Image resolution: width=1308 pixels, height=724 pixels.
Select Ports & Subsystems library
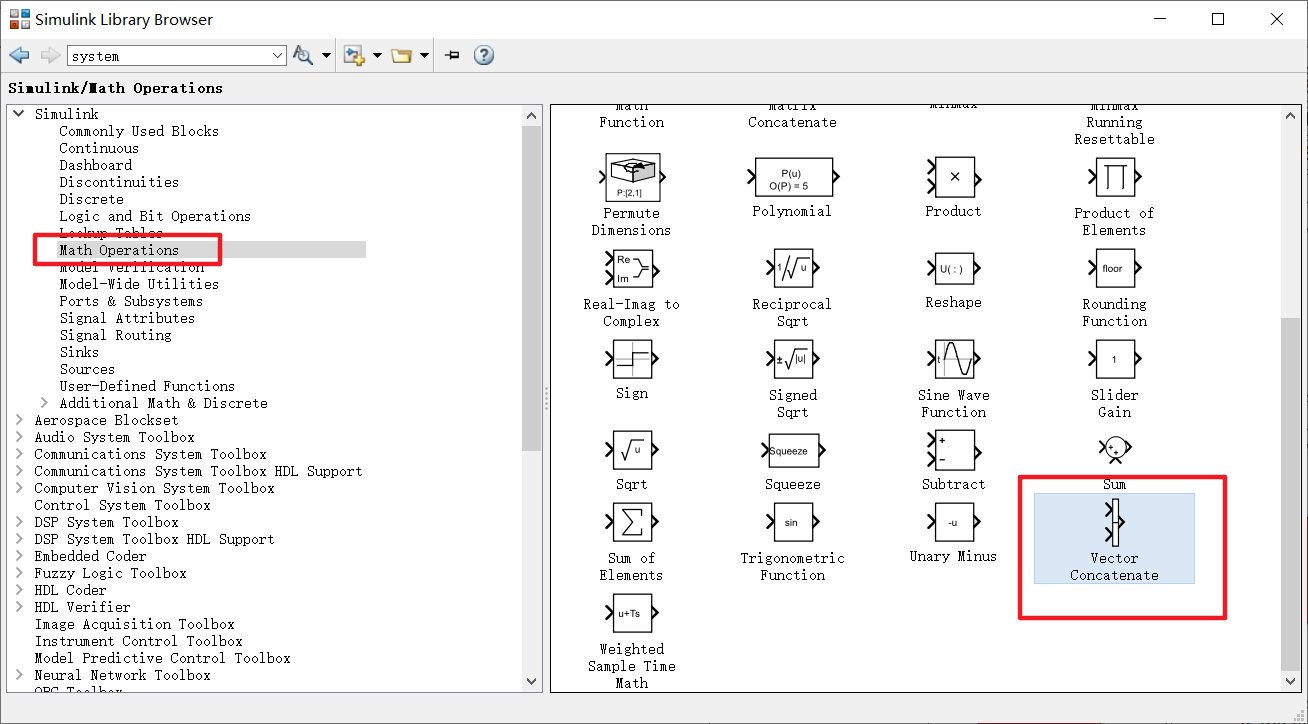(131, 301)
